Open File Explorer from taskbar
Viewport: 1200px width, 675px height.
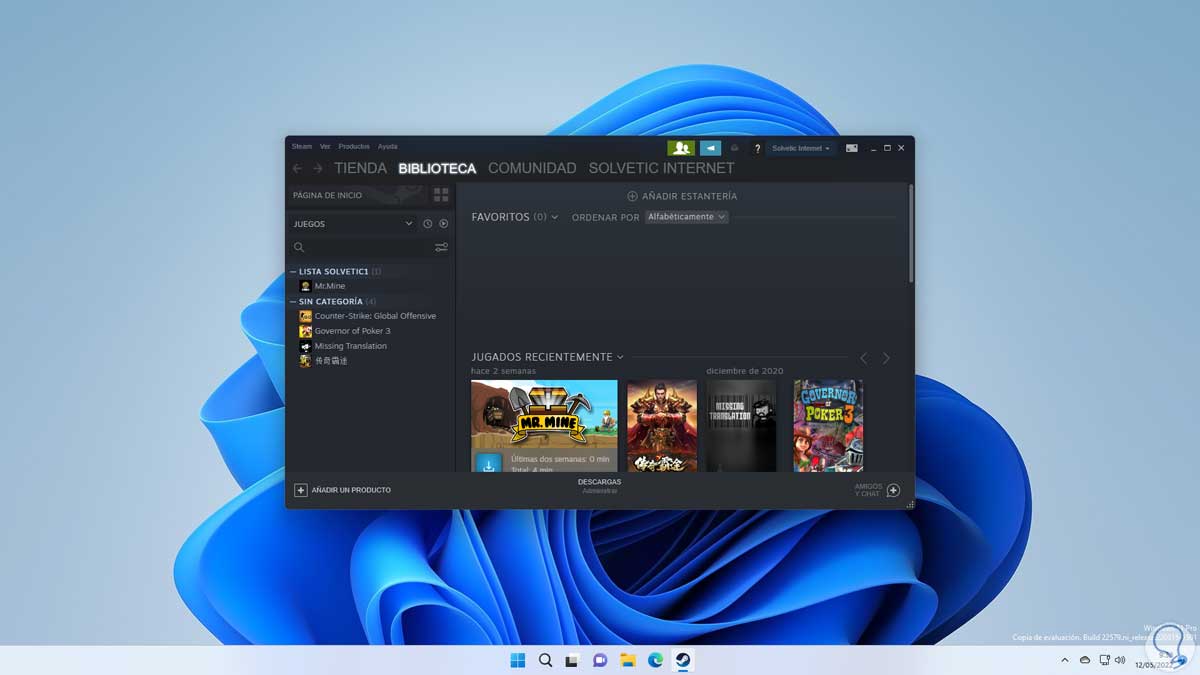pyautogui.click(x=627, y=660)
